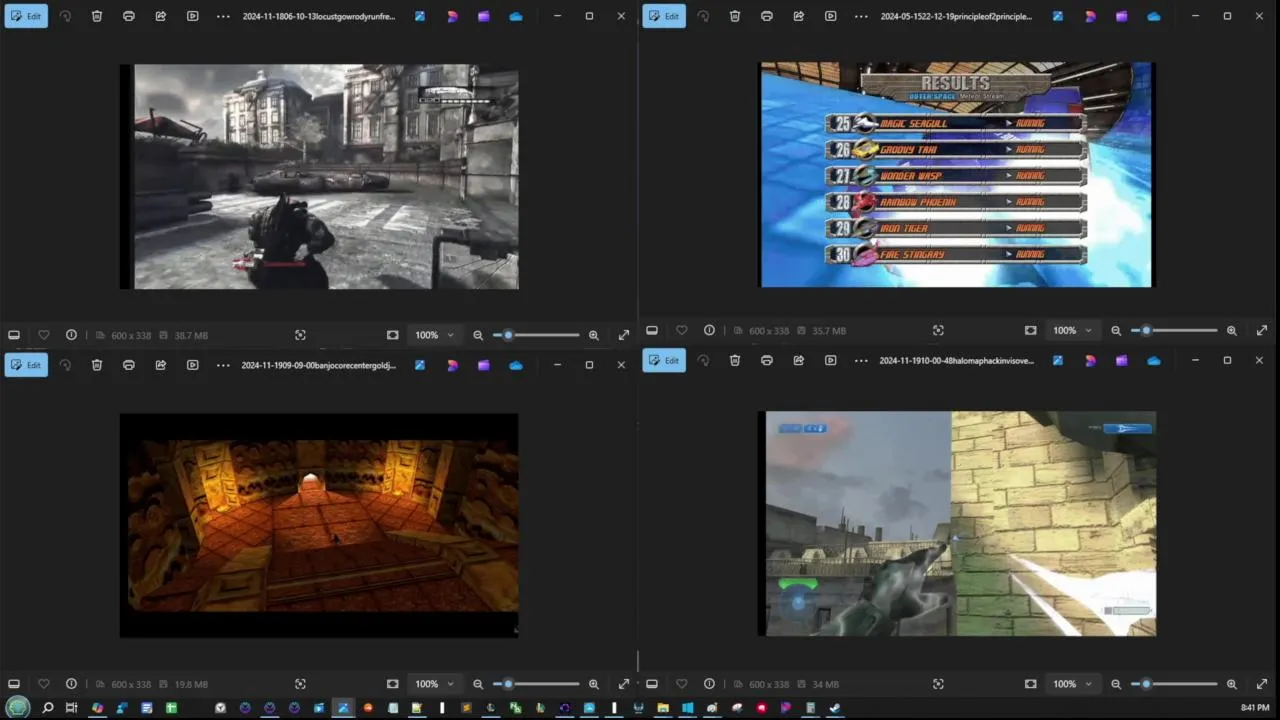This screenshot has width=1280, height=720.
Task: Open Edit in the banjocorecentergold window
Action: 26,365
